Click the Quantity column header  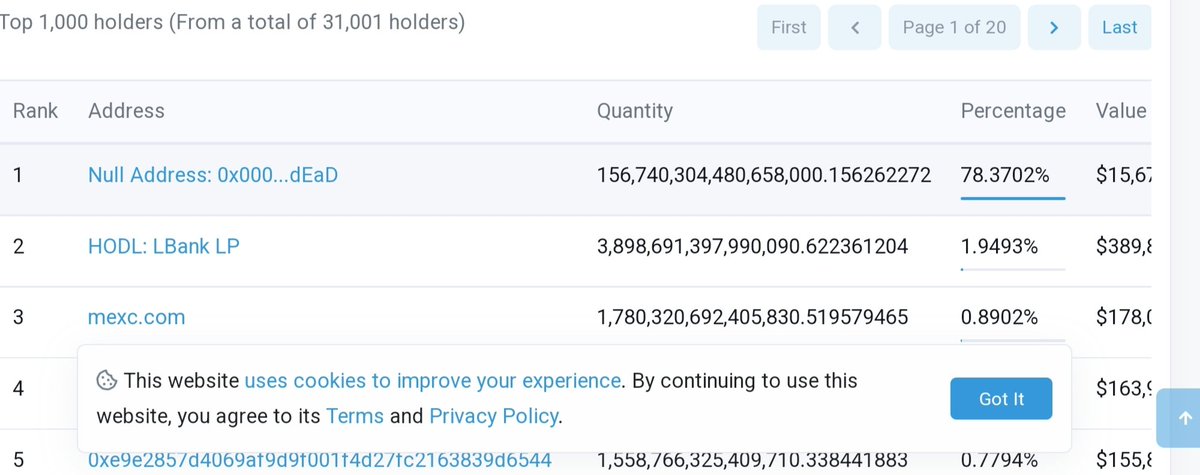pyautogui.click(x=635, y=111)
